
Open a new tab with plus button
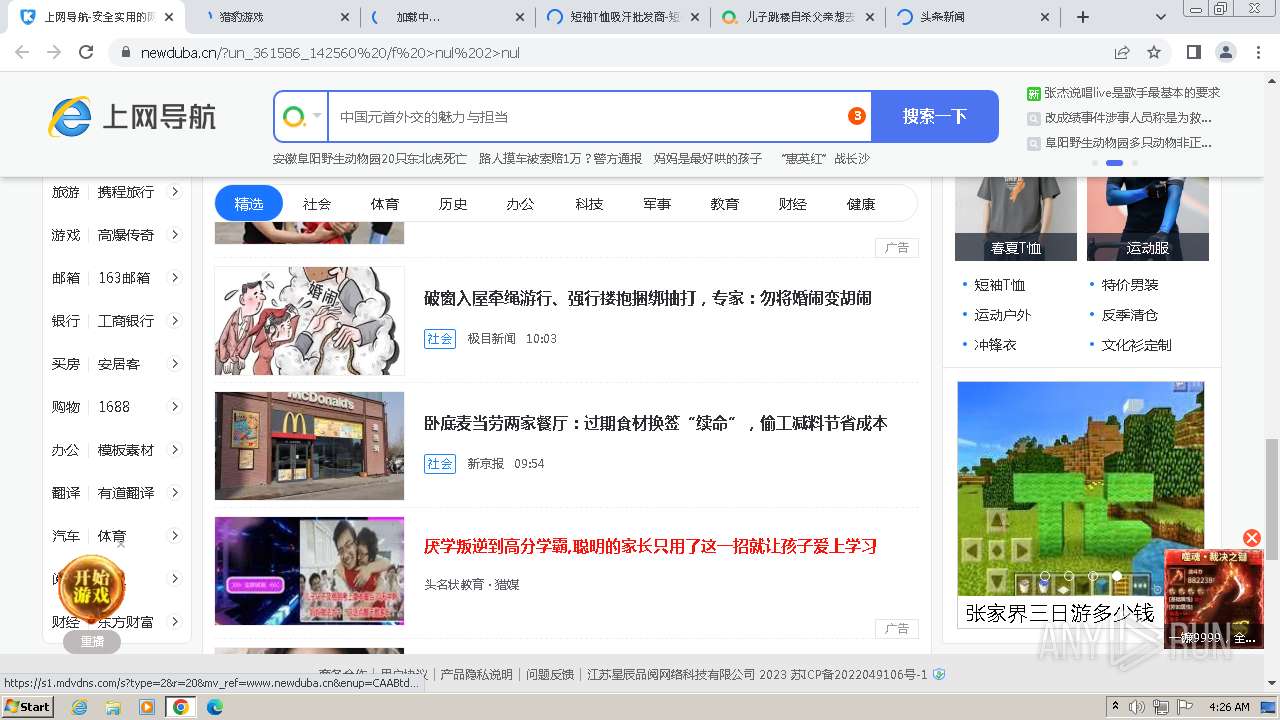tap(1083, 17)
